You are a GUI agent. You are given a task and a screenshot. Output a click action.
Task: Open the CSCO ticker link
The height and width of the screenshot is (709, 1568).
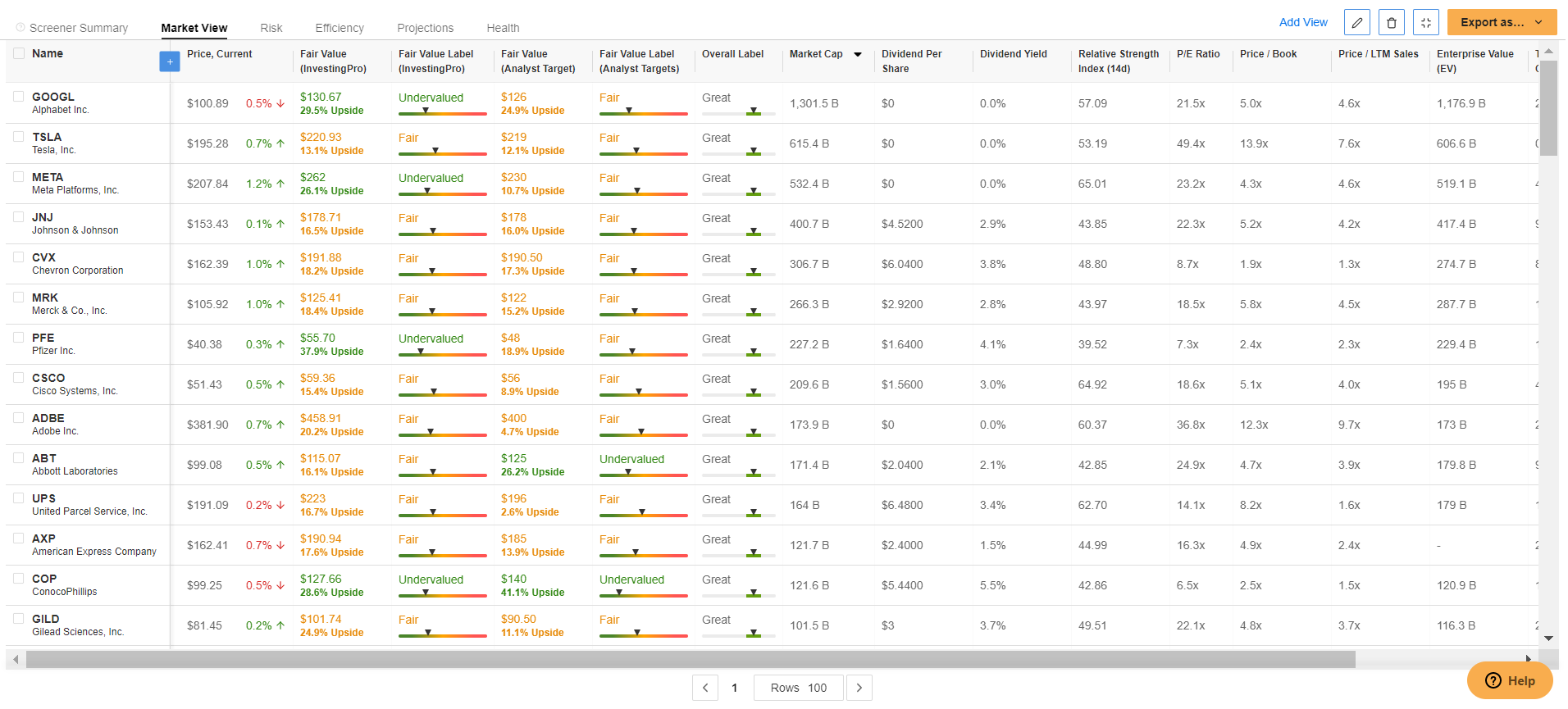[48, 378]
